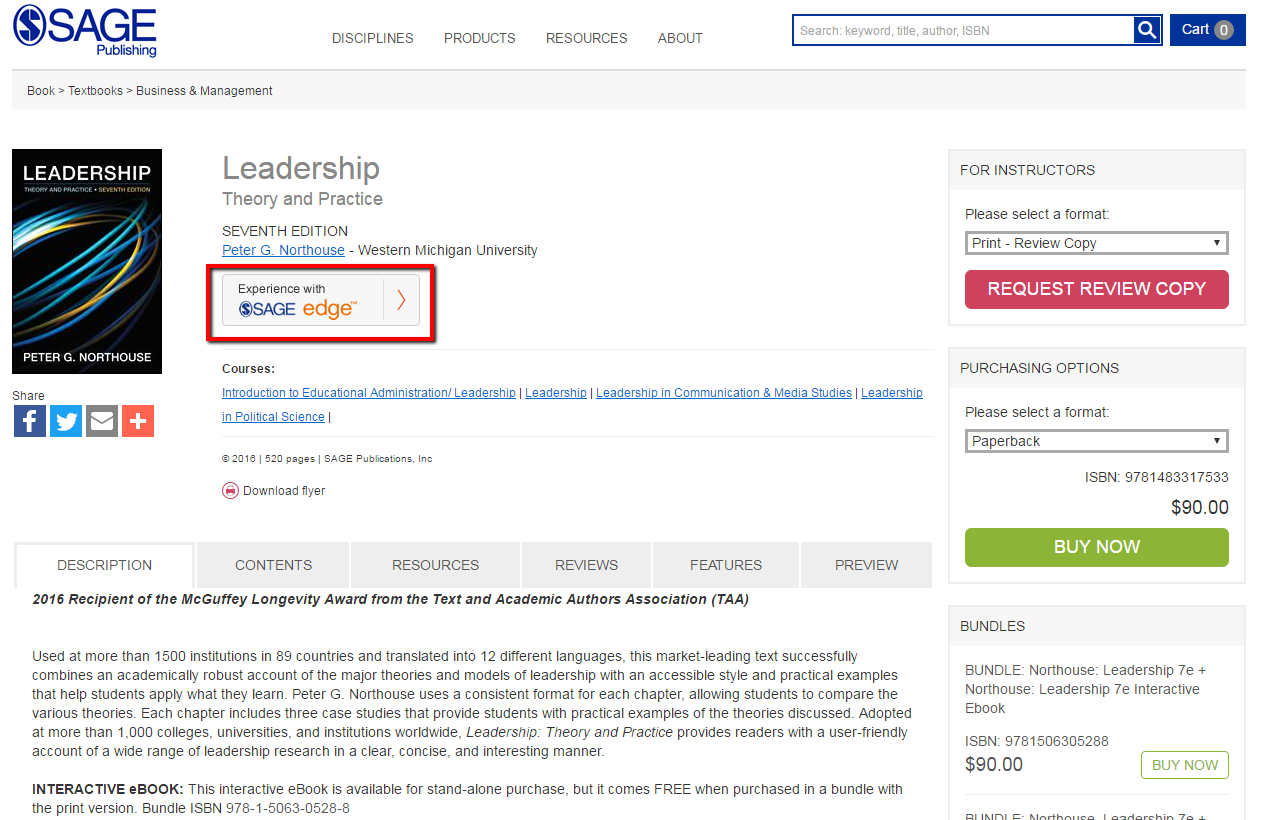1266x820 pixels.
Task: Share the book via email icon
Action: [102, 421]
